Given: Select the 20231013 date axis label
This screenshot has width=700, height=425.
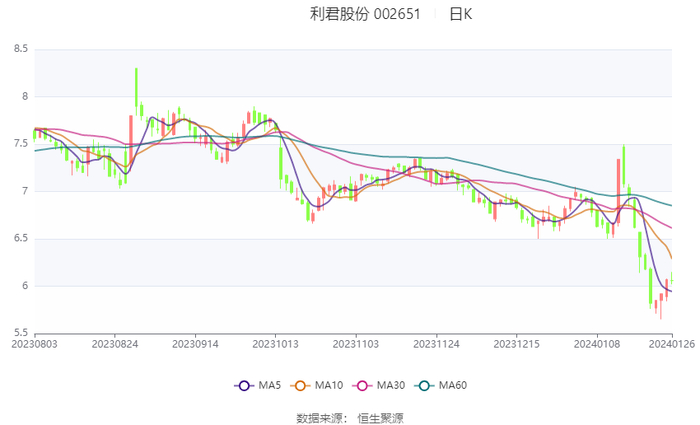Looking at the screenshot, I should pyautogui.click(x=276, y=343).
